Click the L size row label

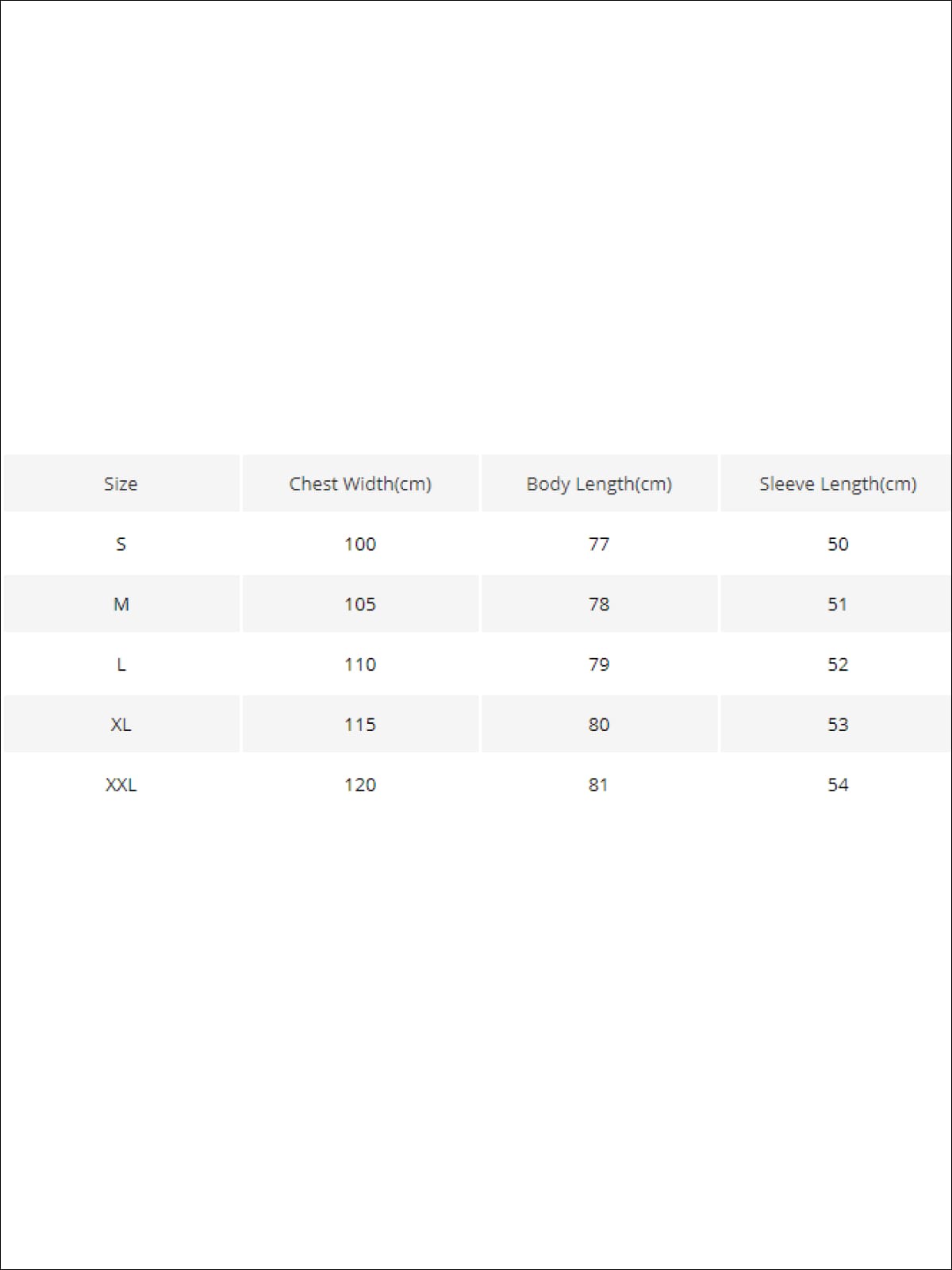click(x=121, y=664)
